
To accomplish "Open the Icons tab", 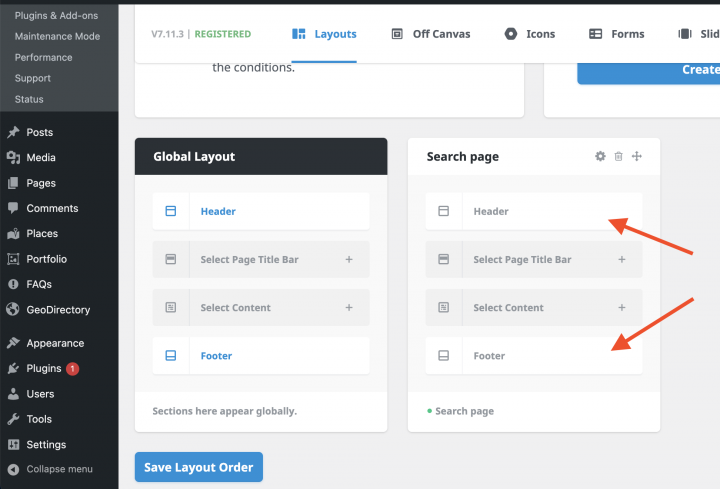I will click(530, 34).
